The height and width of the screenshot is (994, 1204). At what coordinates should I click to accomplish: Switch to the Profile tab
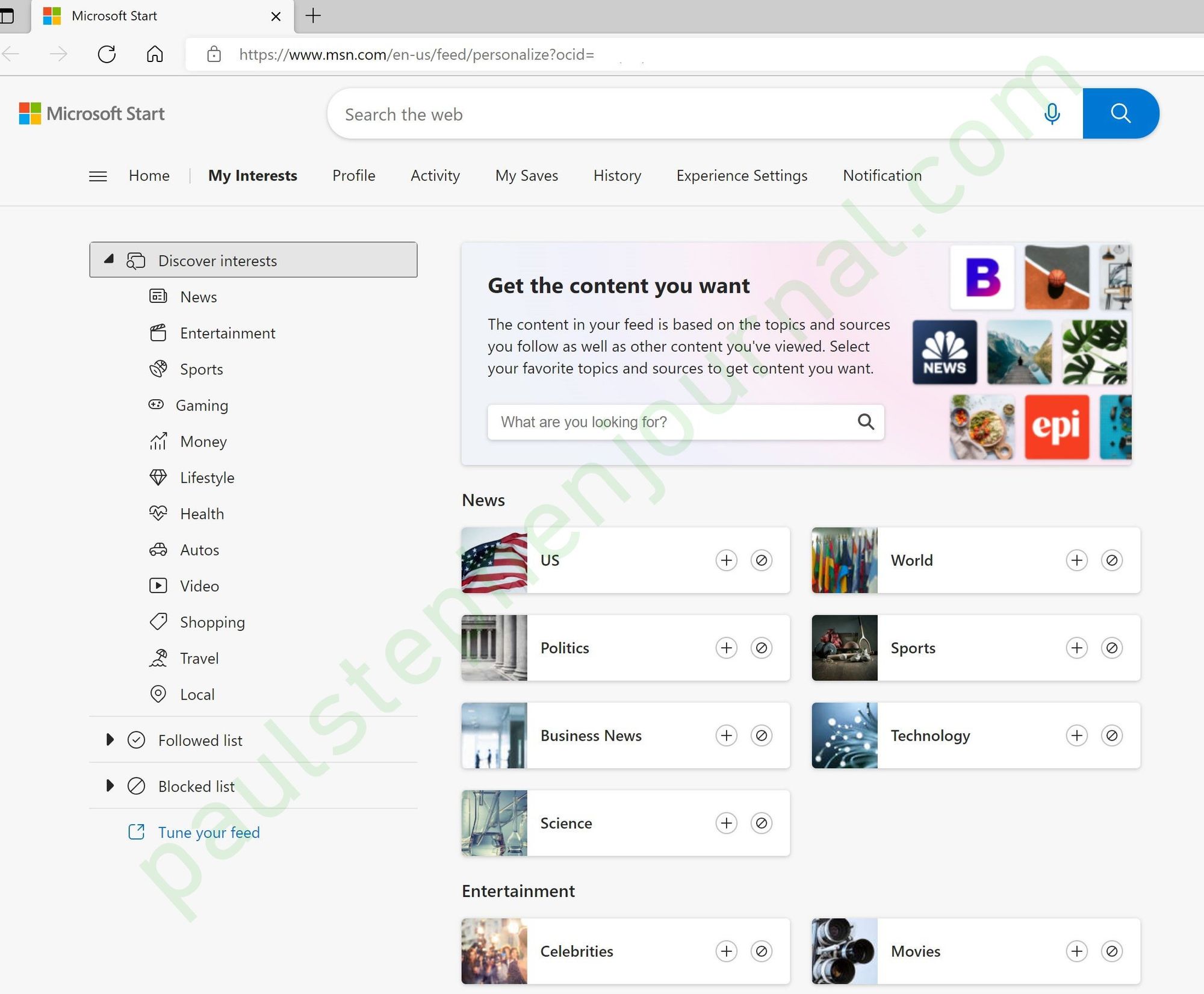coord(353,175)
